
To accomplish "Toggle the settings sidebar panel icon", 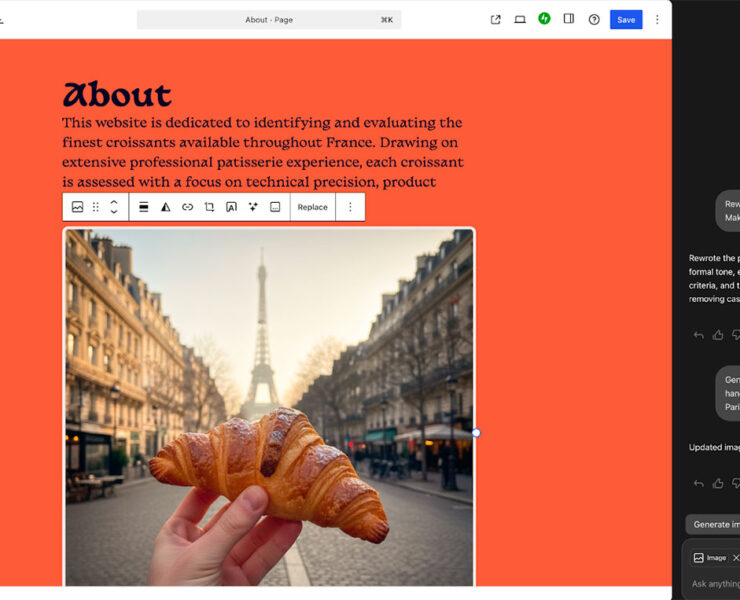I will click(x=569, y=19).
